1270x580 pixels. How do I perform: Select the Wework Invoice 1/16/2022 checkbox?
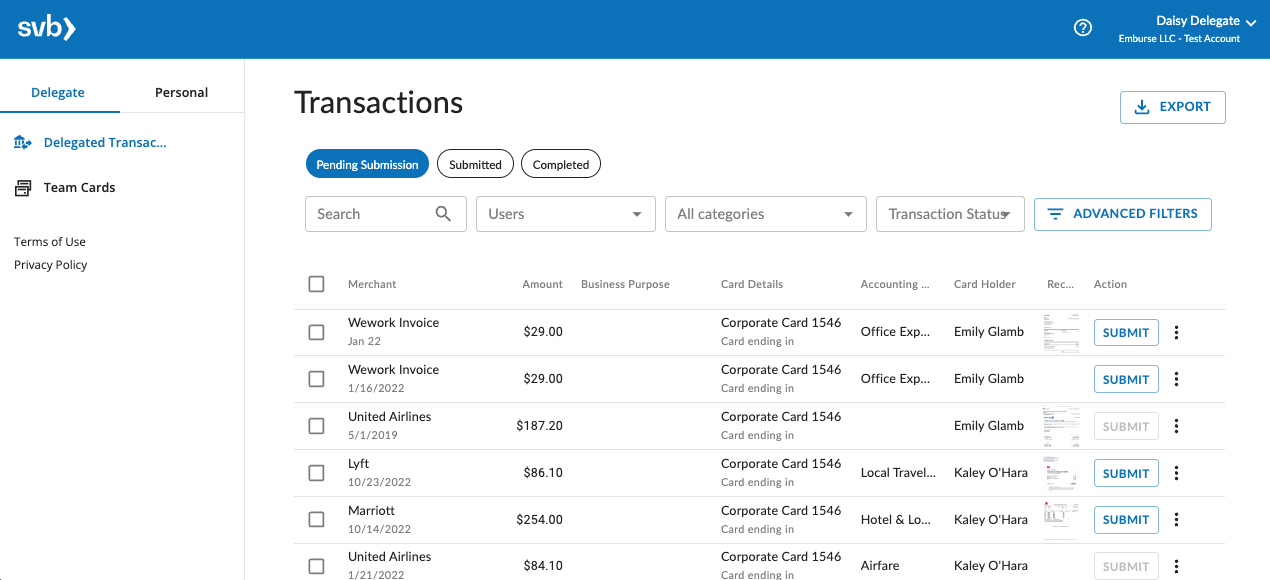click(x=317, y=379)
